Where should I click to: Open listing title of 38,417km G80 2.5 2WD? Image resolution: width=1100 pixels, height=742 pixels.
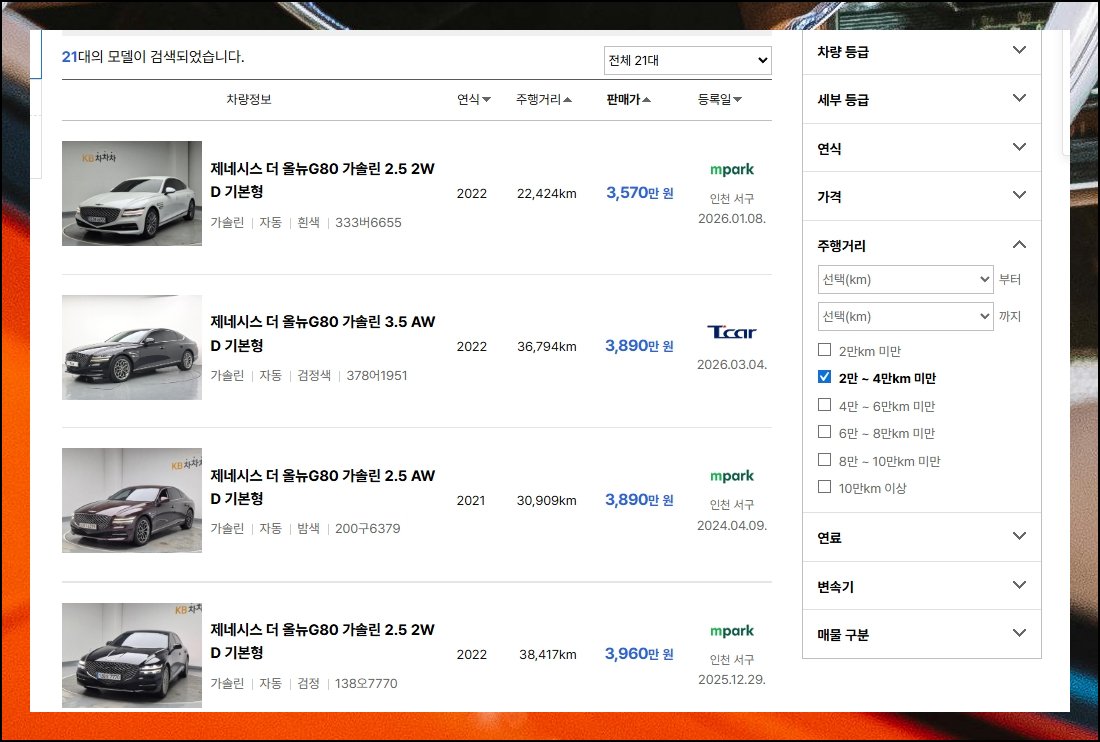[x=323, y=641]
